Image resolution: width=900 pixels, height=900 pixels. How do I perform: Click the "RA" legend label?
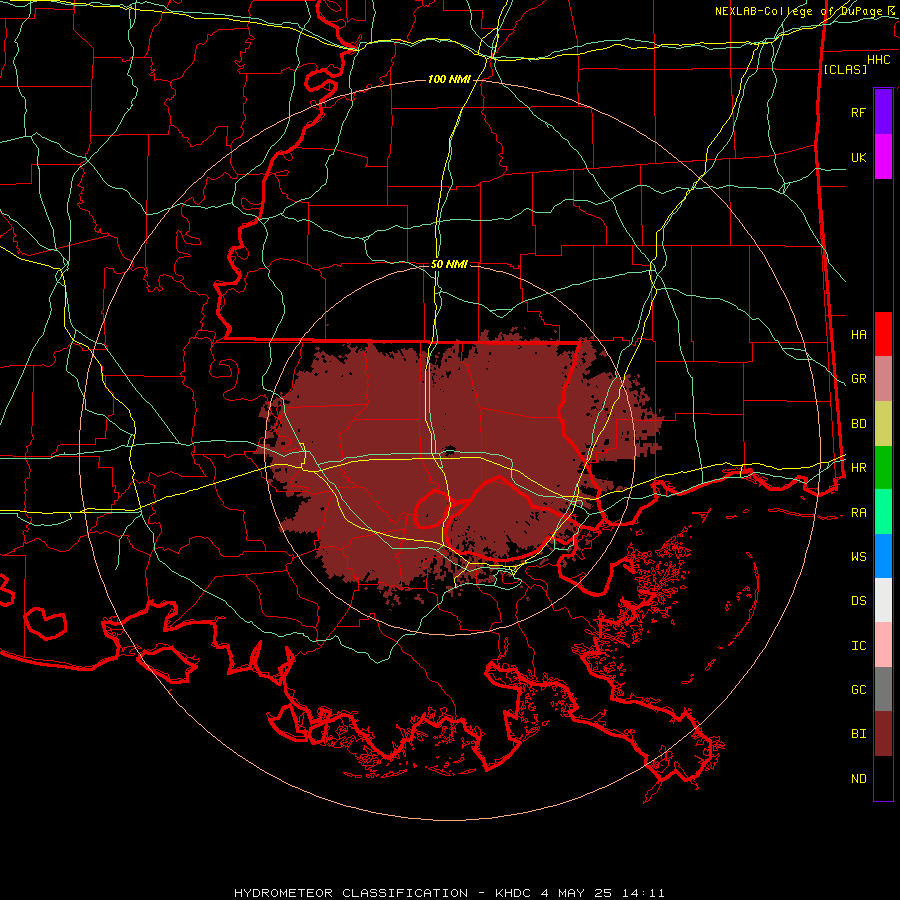click(x=858, y=513)
